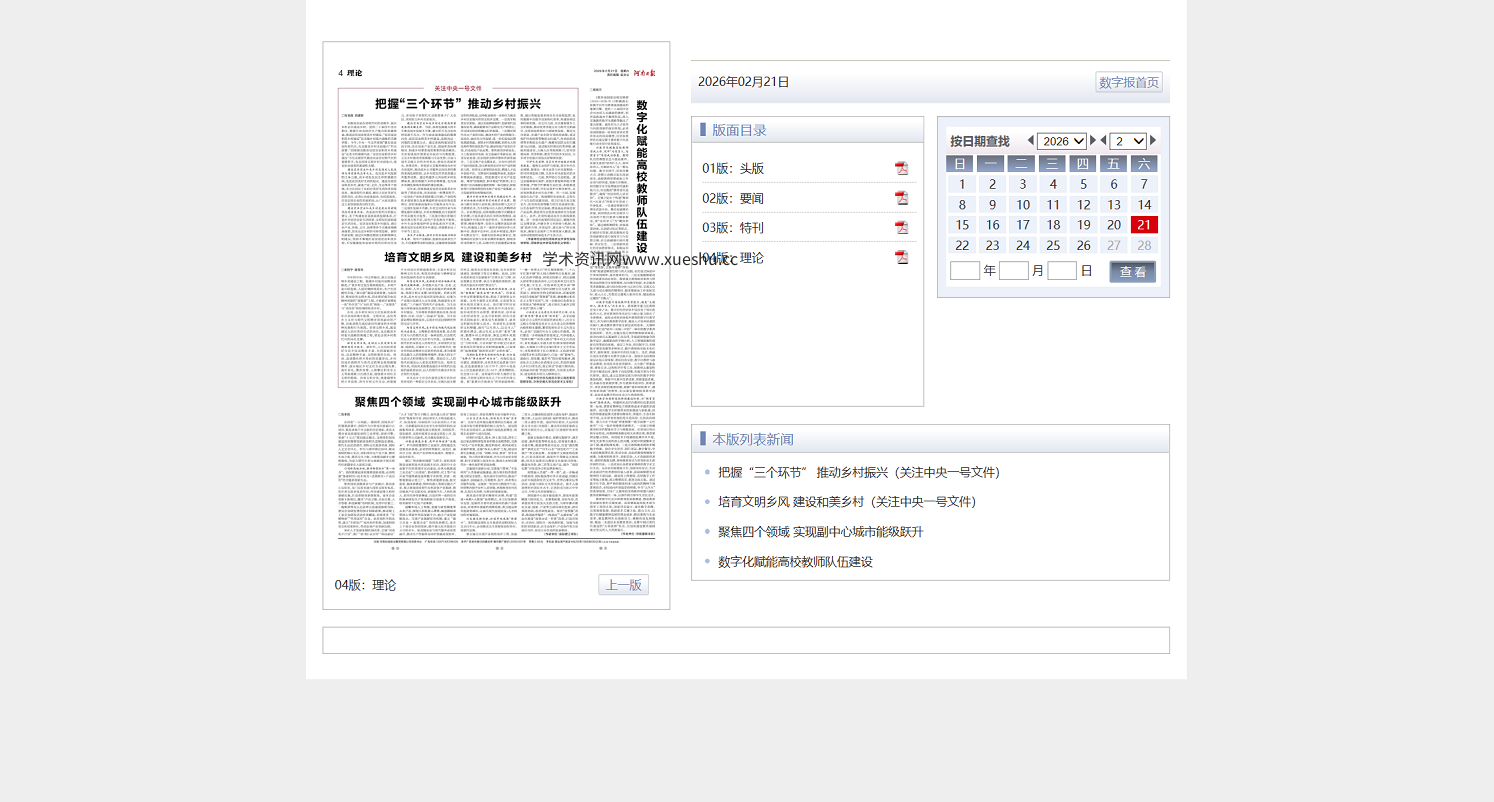1494x802 pixels.
Task: Go to previous year with left arrow
Action: [1031, 141]
